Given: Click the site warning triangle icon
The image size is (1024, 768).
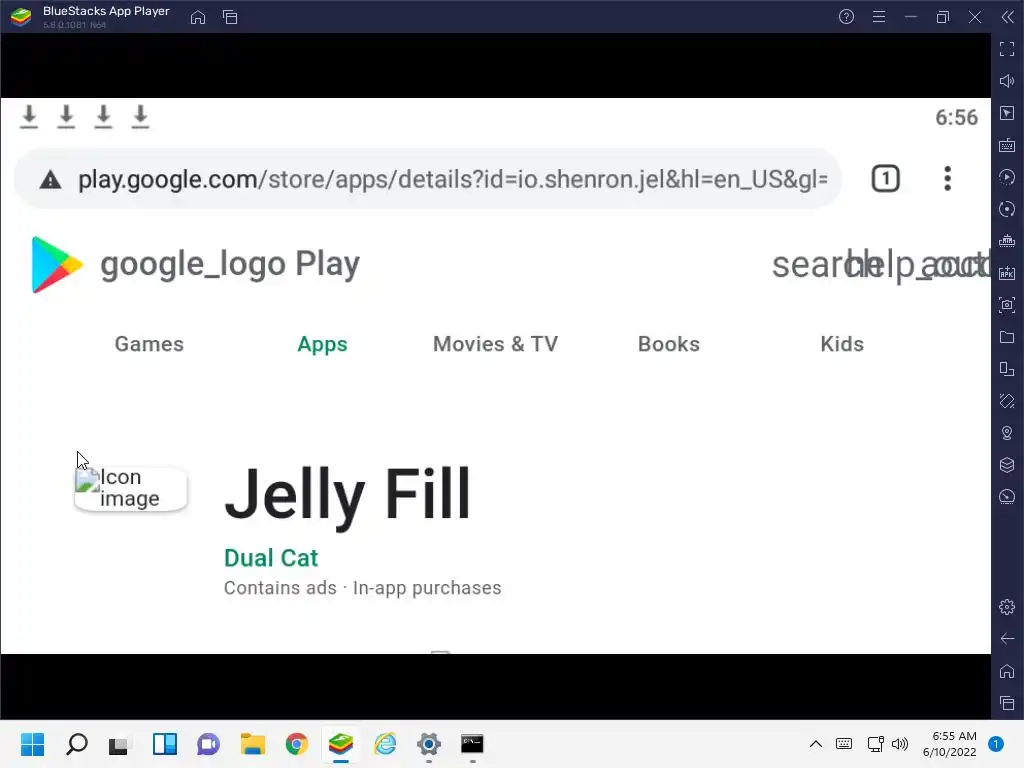Looking at the screenshot, I should 50,180.
